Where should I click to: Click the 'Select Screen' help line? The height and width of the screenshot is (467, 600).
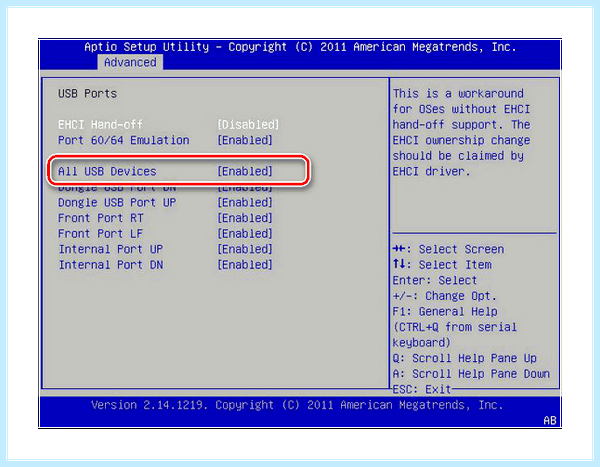point(448,249)
